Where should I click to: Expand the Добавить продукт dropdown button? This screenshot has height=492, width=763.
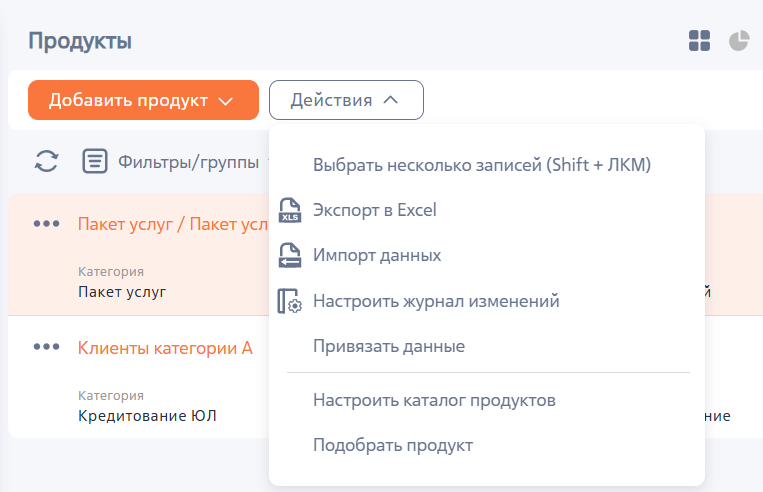pos(143,100)
